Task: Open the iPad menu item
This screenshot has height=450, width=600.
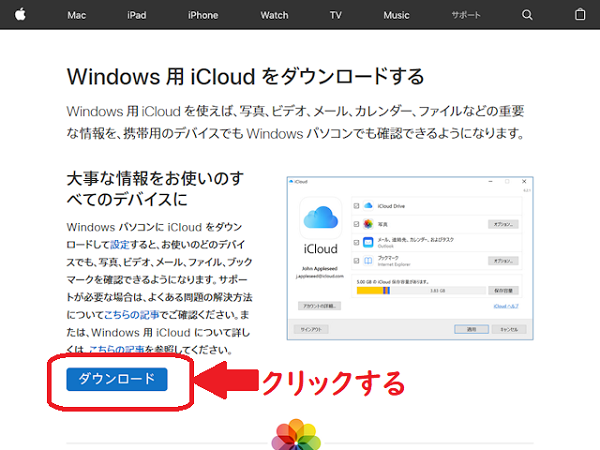Action: click(x=137, y=15)
